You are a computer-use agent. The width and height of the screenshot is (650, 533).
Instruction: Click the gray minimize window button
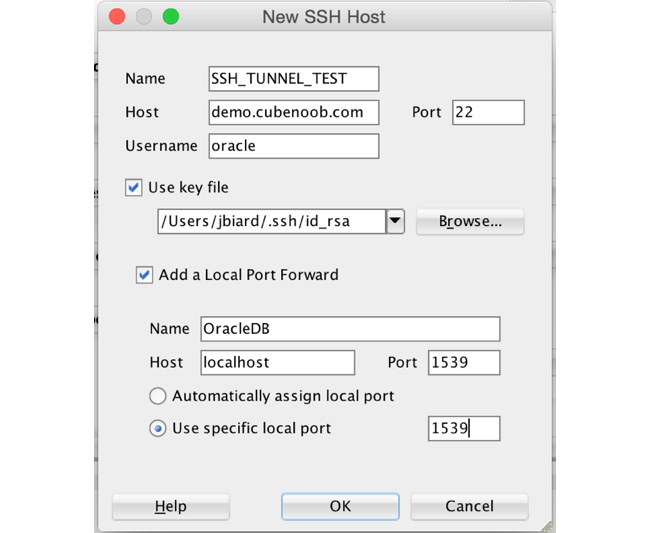click(x=144, y=17)
